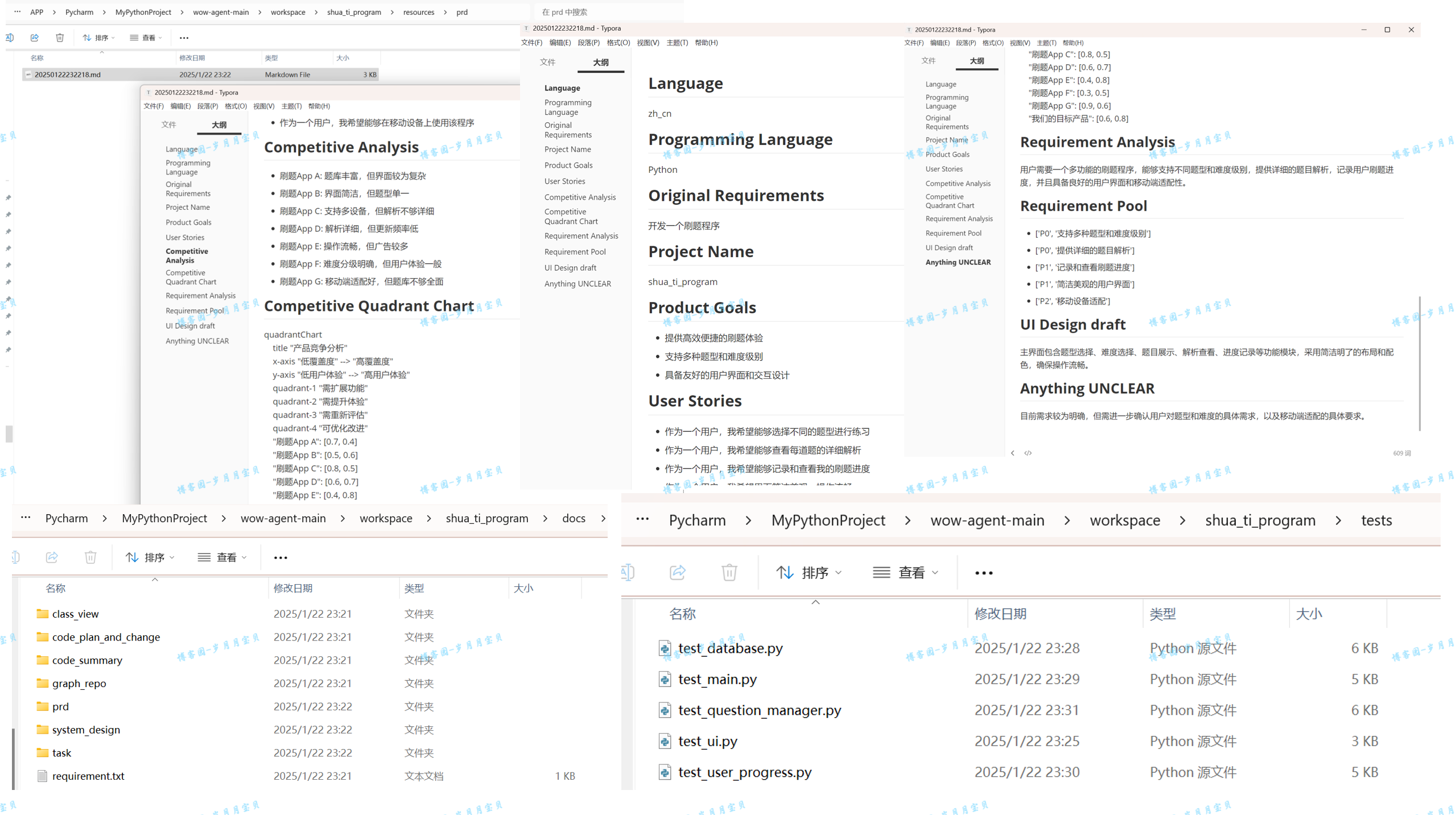
Task: Click the vertical scrollbar in right Typora window
Action: coord(1420,364)
